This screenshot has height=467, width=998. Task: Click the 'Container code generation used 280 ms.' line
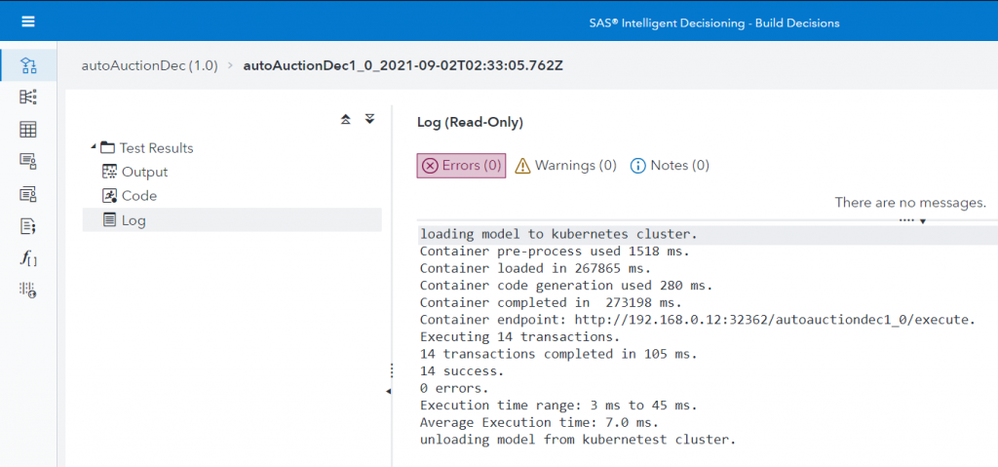pyautogui.click(x=566, y=286)
